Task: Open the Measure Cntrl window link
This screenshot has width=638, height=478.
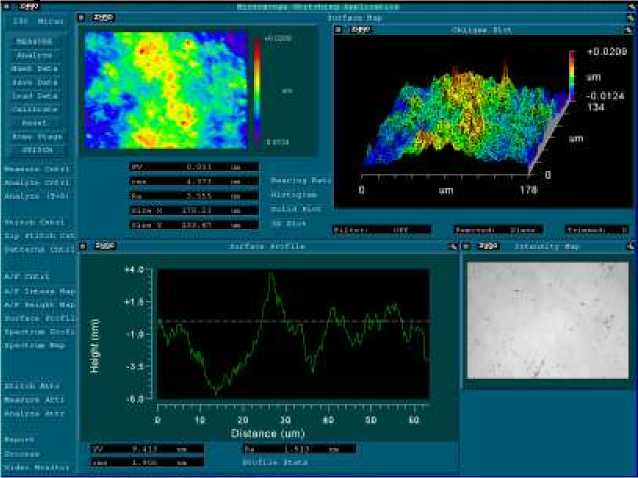Action: 37,169
